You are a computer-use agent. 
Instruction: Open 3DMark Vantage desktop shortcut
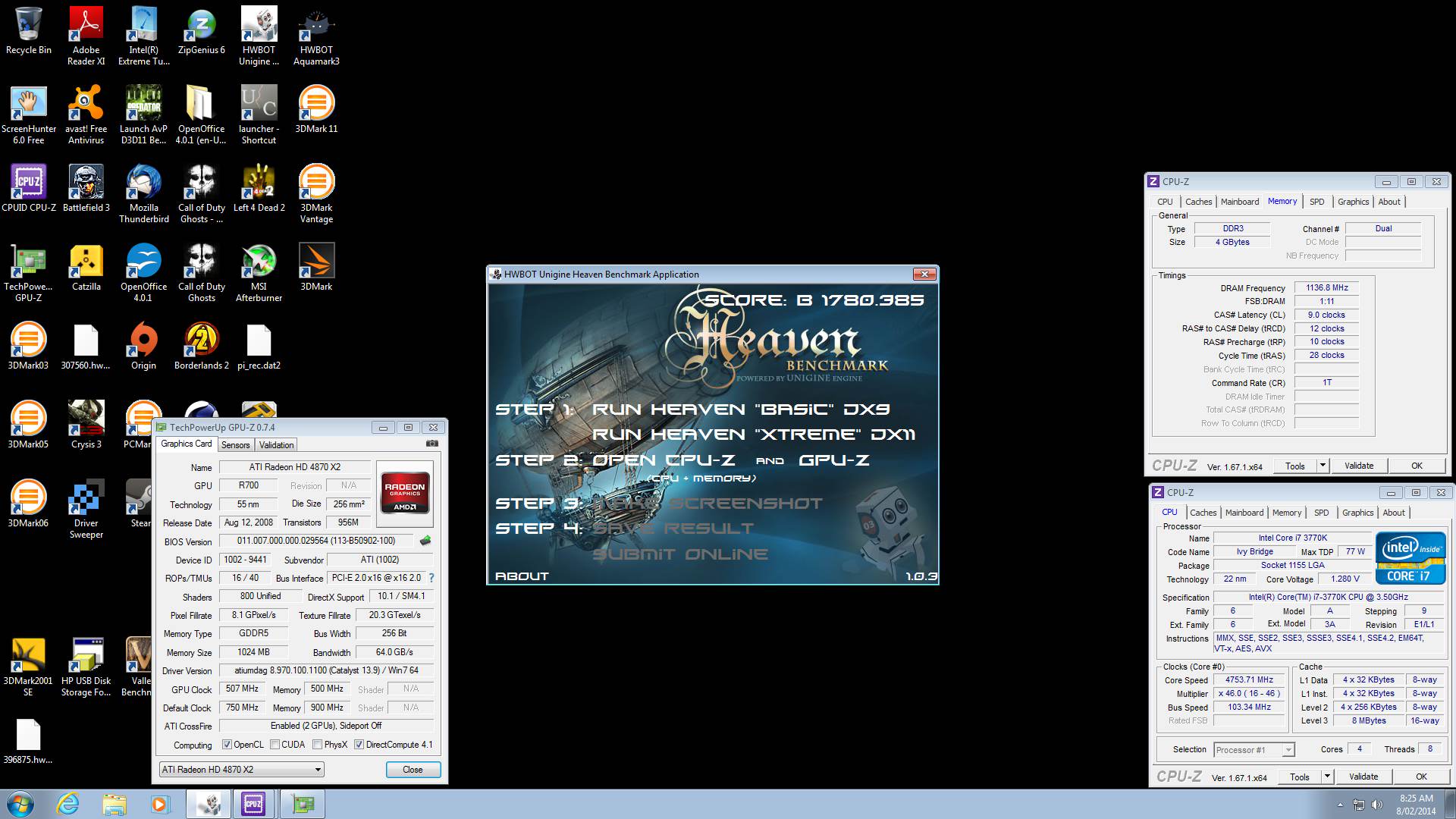click(316, 193)
